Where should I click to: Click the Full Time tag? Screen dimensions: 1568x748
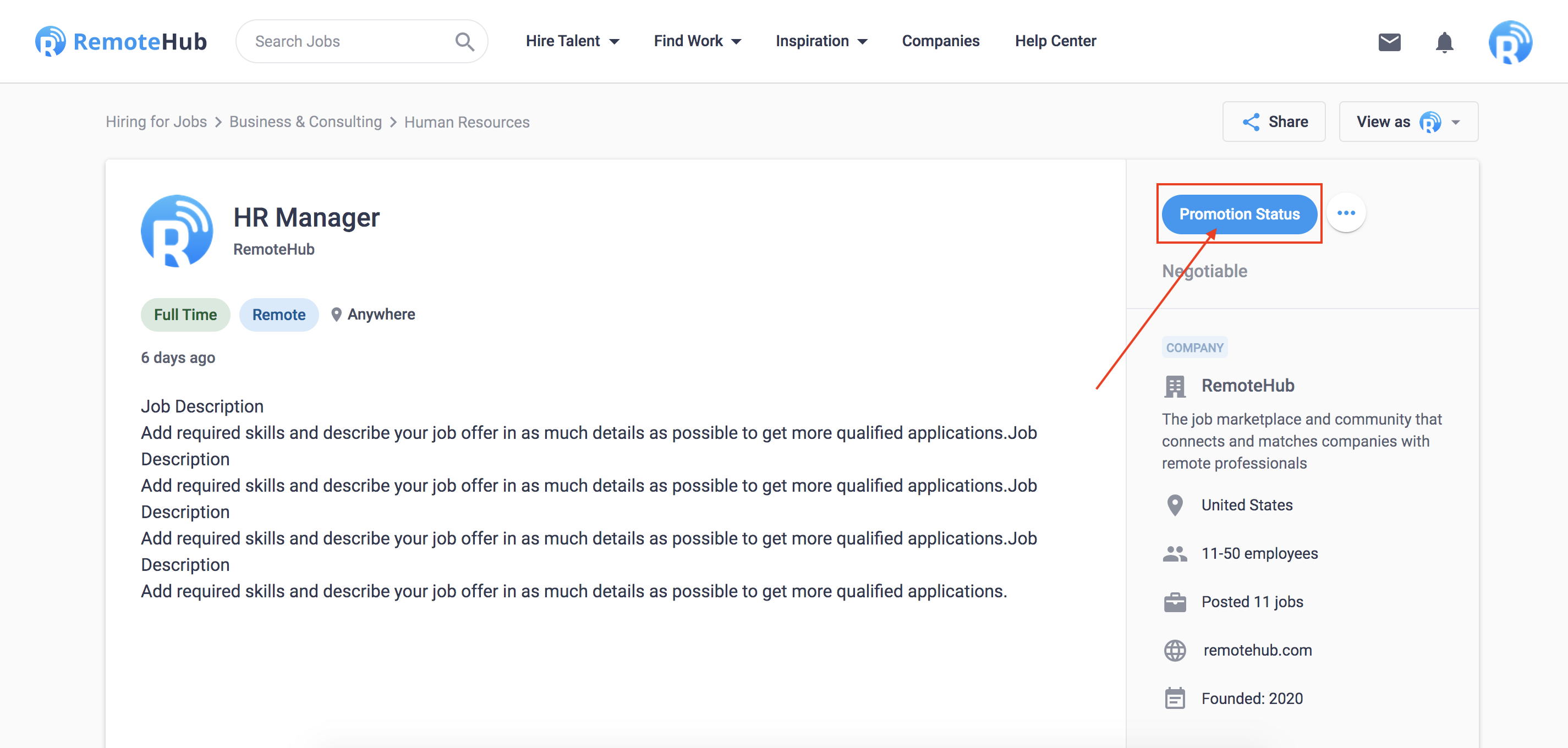pyautogui.click(x=185, y=315)
